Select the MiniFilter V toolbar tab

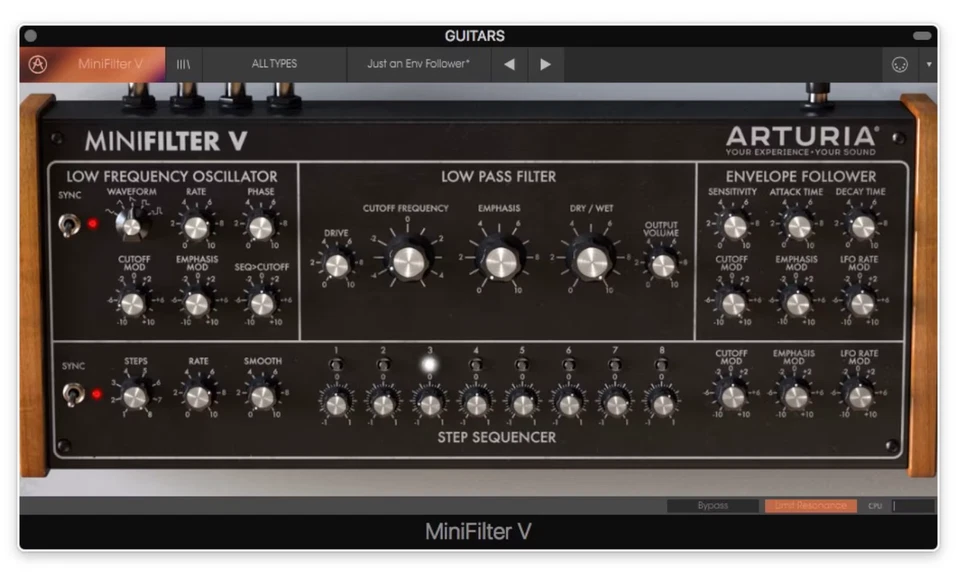point(110,63)
